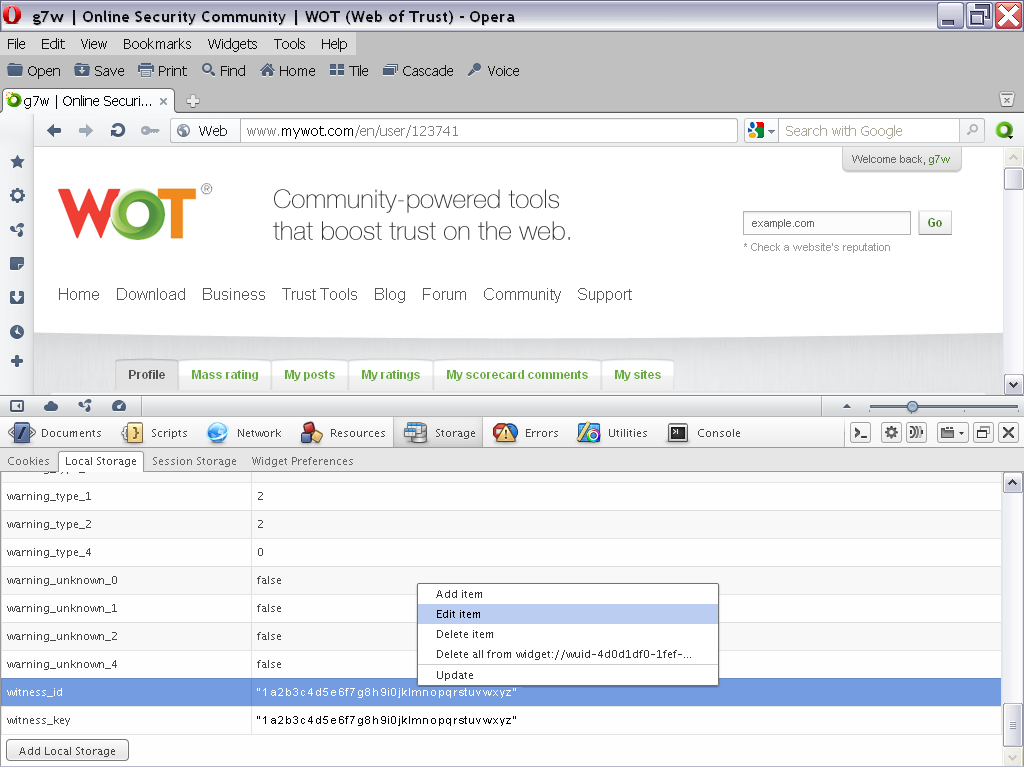Open the Trust Tools nav link
1024x768 pixels.
319,295
